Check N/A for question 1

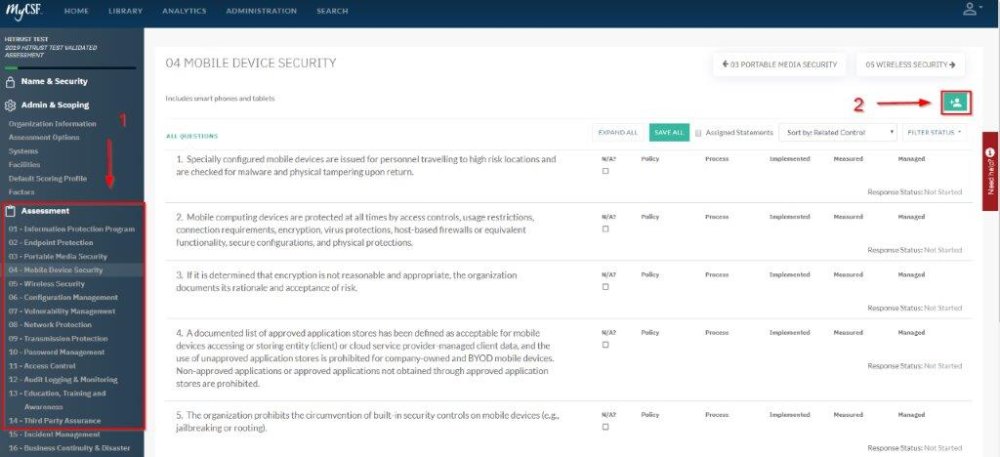tap(605, 171)
